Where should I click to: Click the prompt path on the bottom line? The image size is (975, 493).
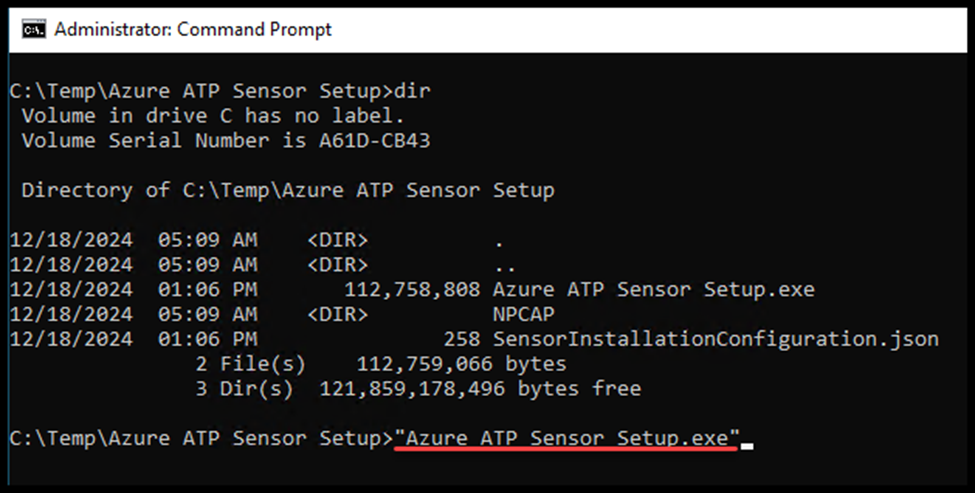pos(200,438)
